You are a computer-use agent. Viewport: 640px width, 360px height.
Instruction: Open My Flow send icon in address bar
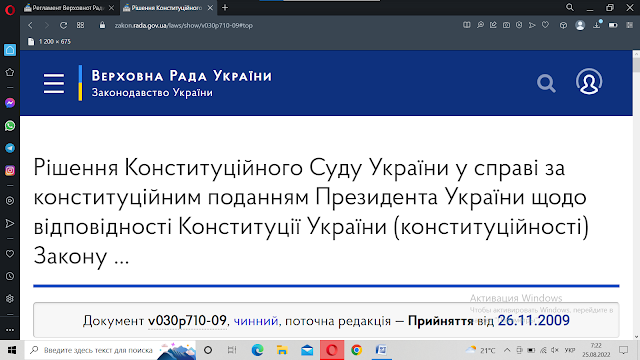[532, 25]
